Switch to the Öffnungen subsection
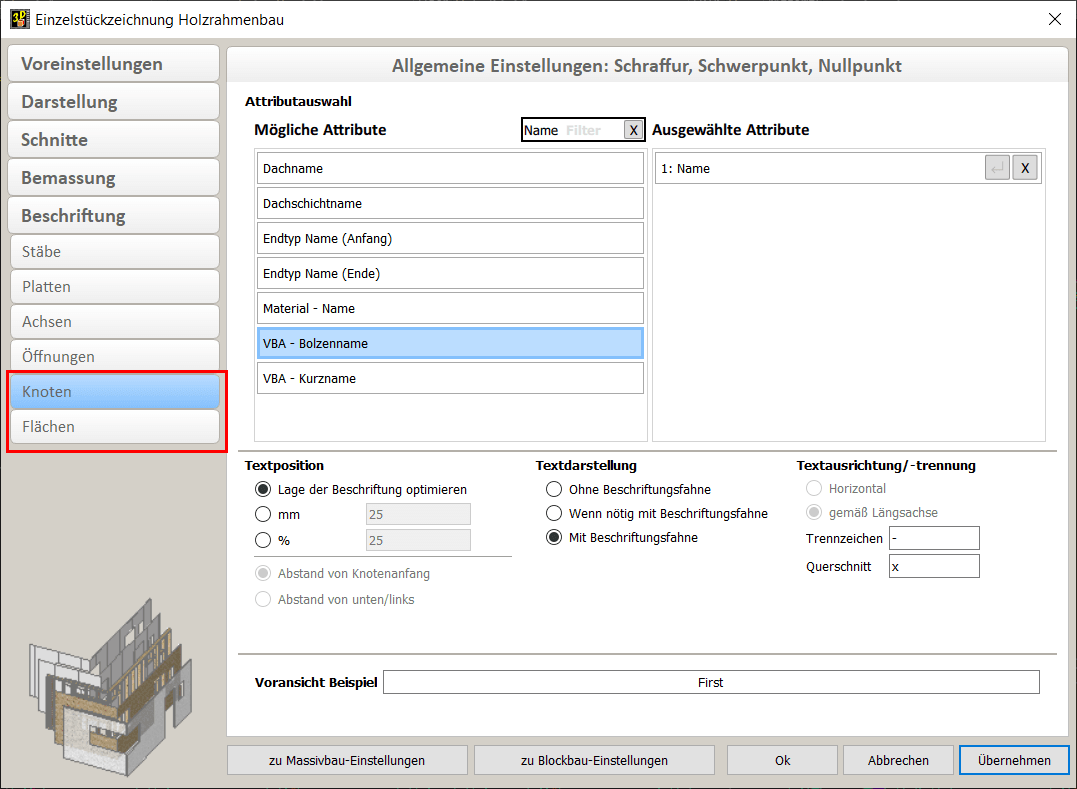This screenshot has height=789, width=1077. [x=115, y=356]
